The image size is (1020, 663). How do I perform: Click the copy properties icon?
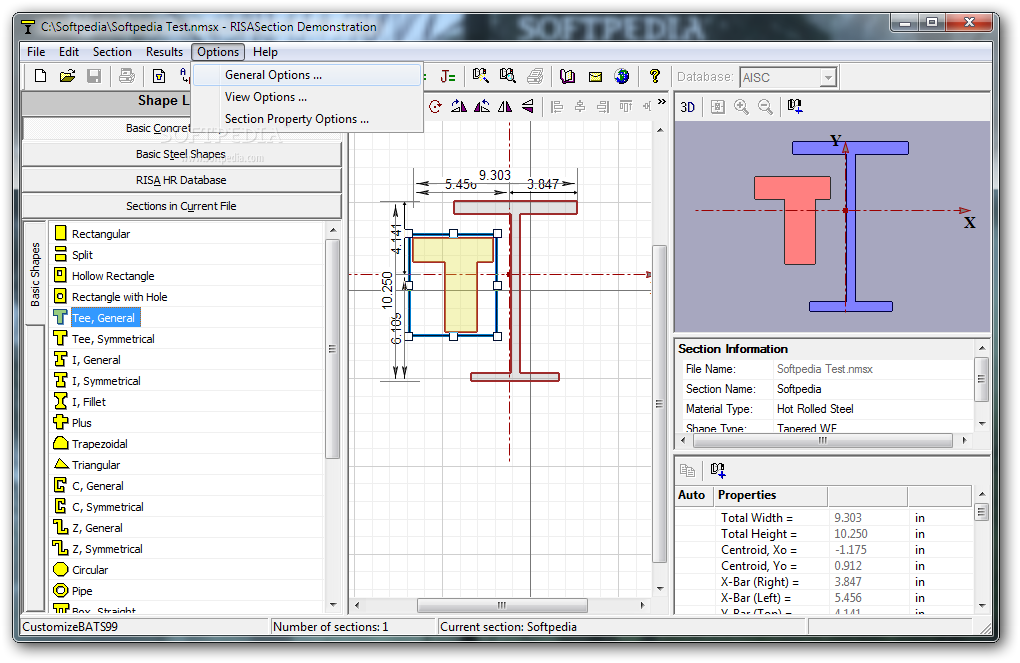pyautogui.click(x=688, y=470)
